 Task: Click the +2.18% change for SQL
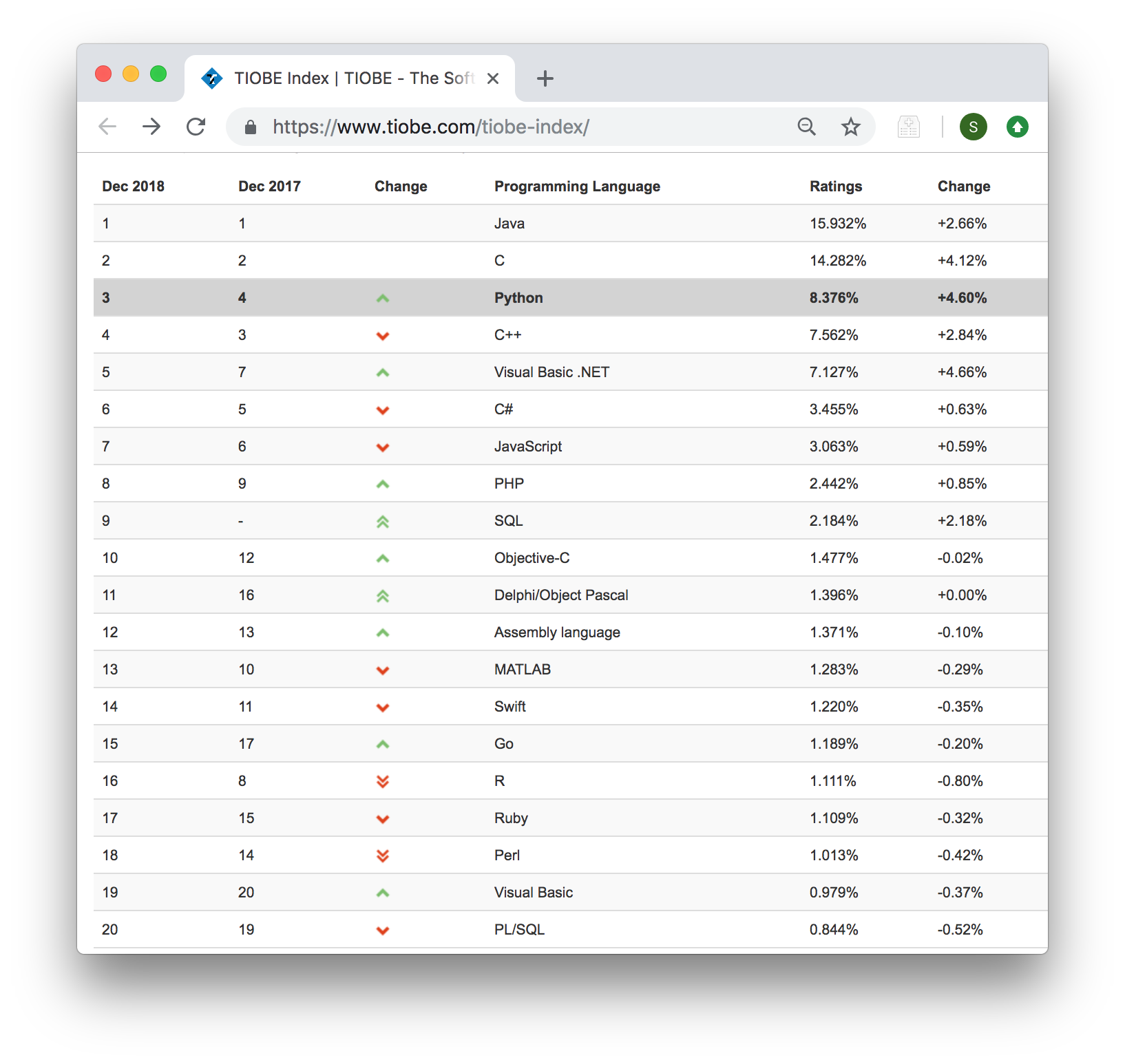coord(962,521)
